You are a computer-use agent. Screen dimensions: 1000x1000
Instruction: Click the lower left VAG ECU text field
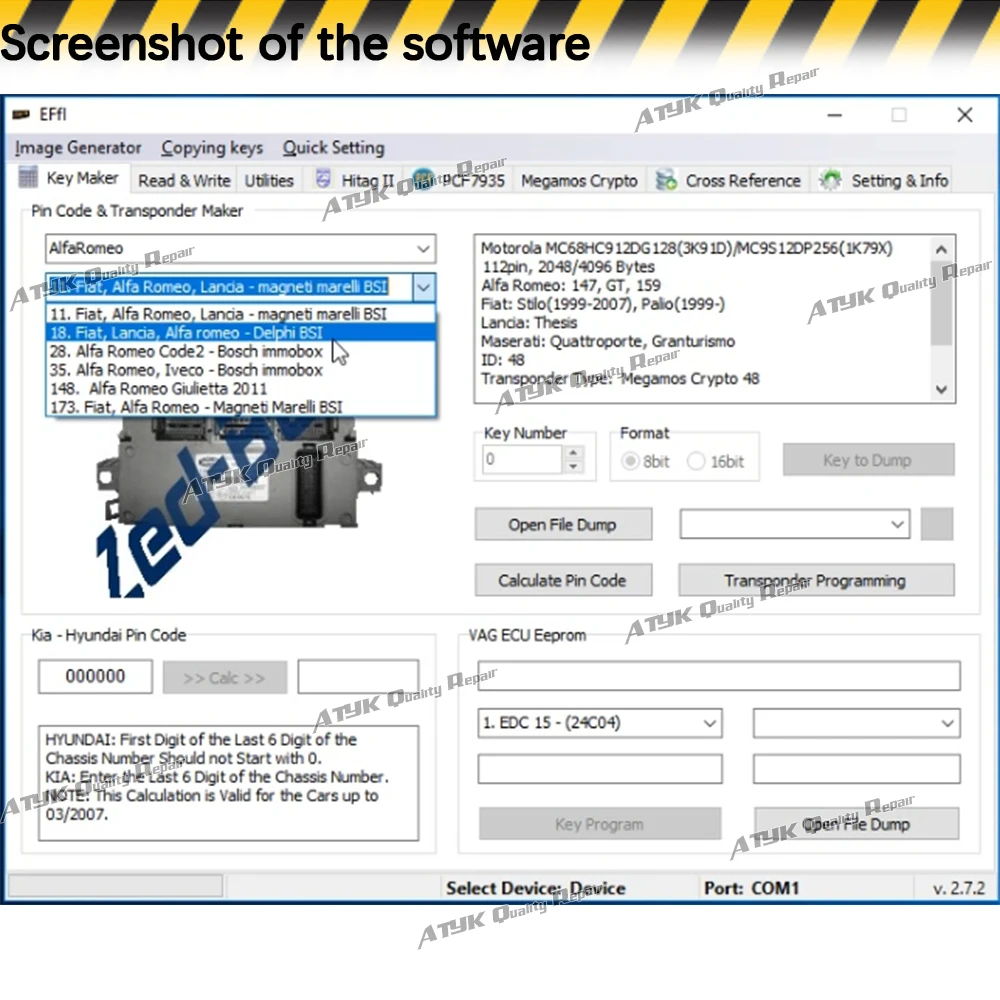pyautogui.click(x=599, y=769)
